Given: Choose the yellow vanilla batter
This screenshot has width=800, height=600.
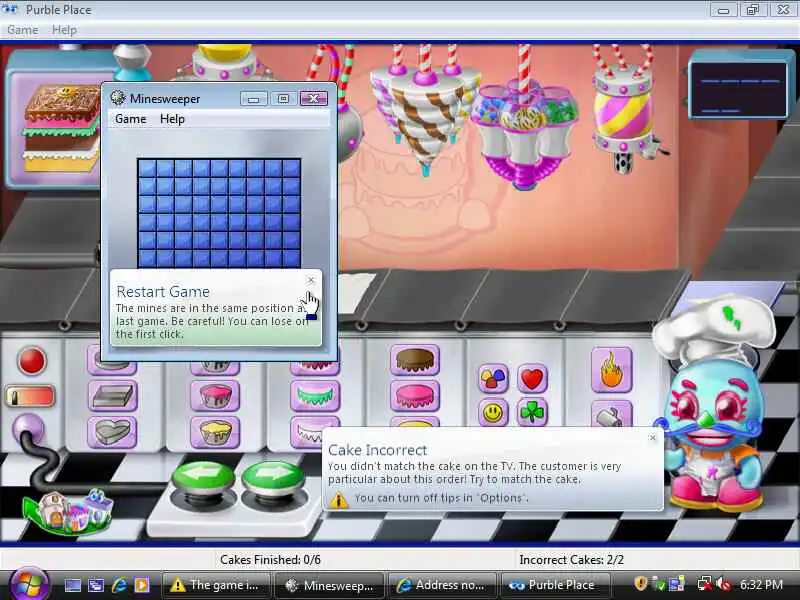Looking at the screenshot, I should tap(215, 432).
